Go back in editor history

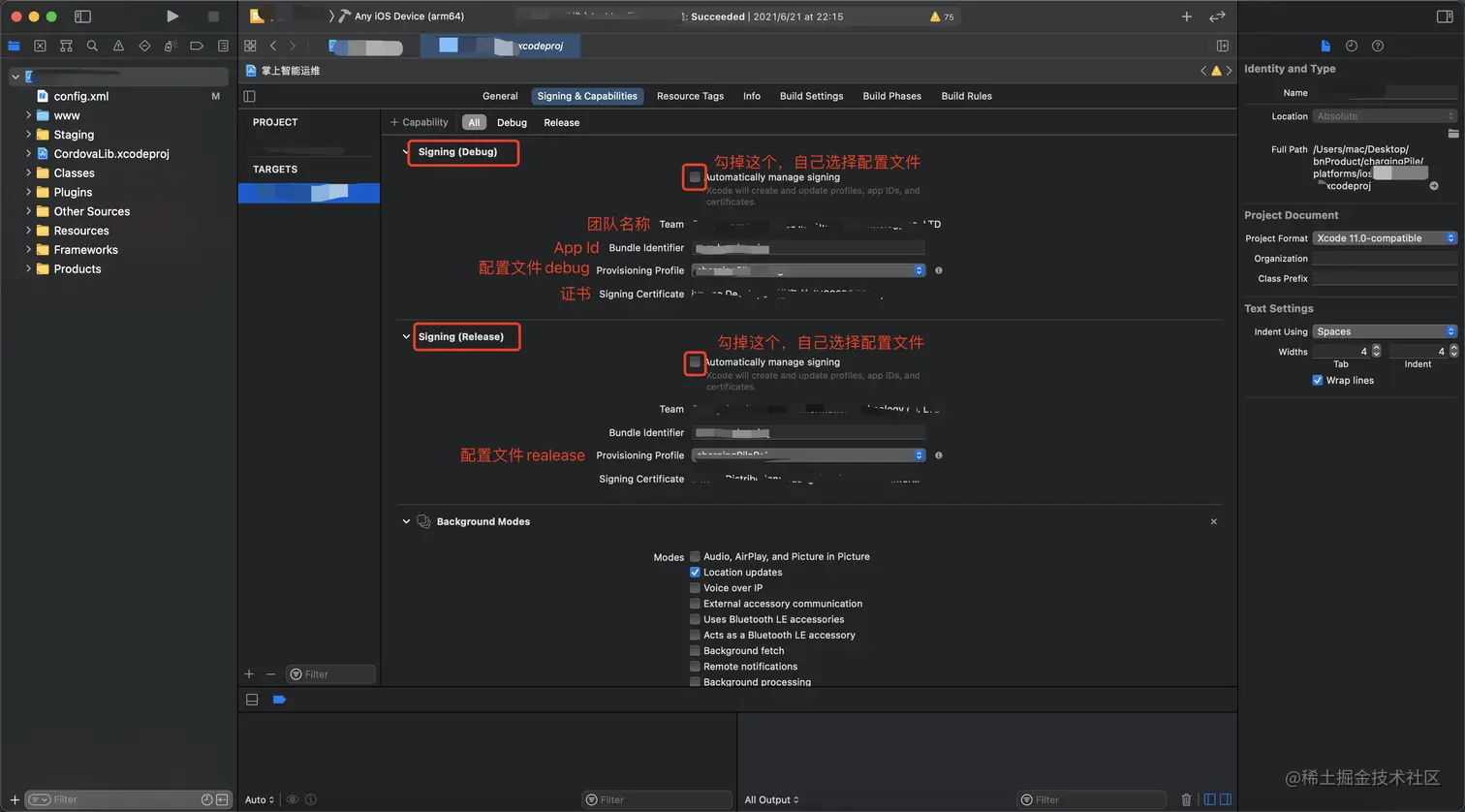pos(273,46)
